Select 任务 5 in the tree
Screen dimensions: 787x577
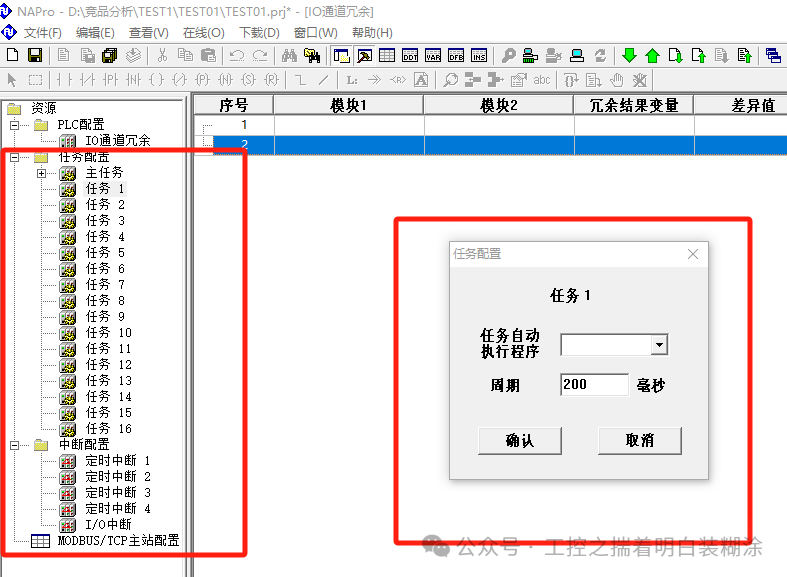[105, 252]
